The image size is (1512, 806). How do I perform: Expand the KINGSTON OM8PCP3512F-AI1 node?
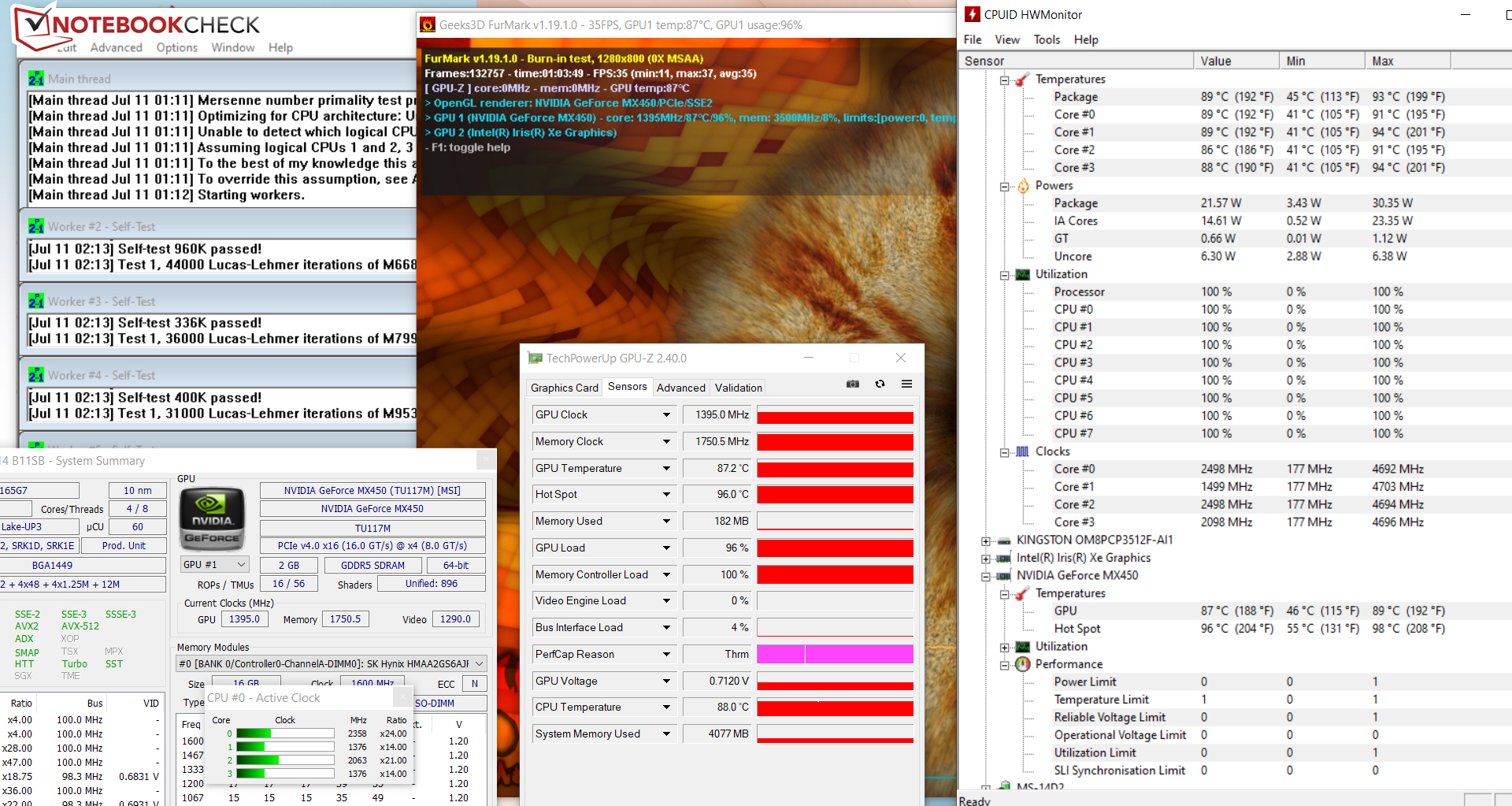tap(986, 541)
